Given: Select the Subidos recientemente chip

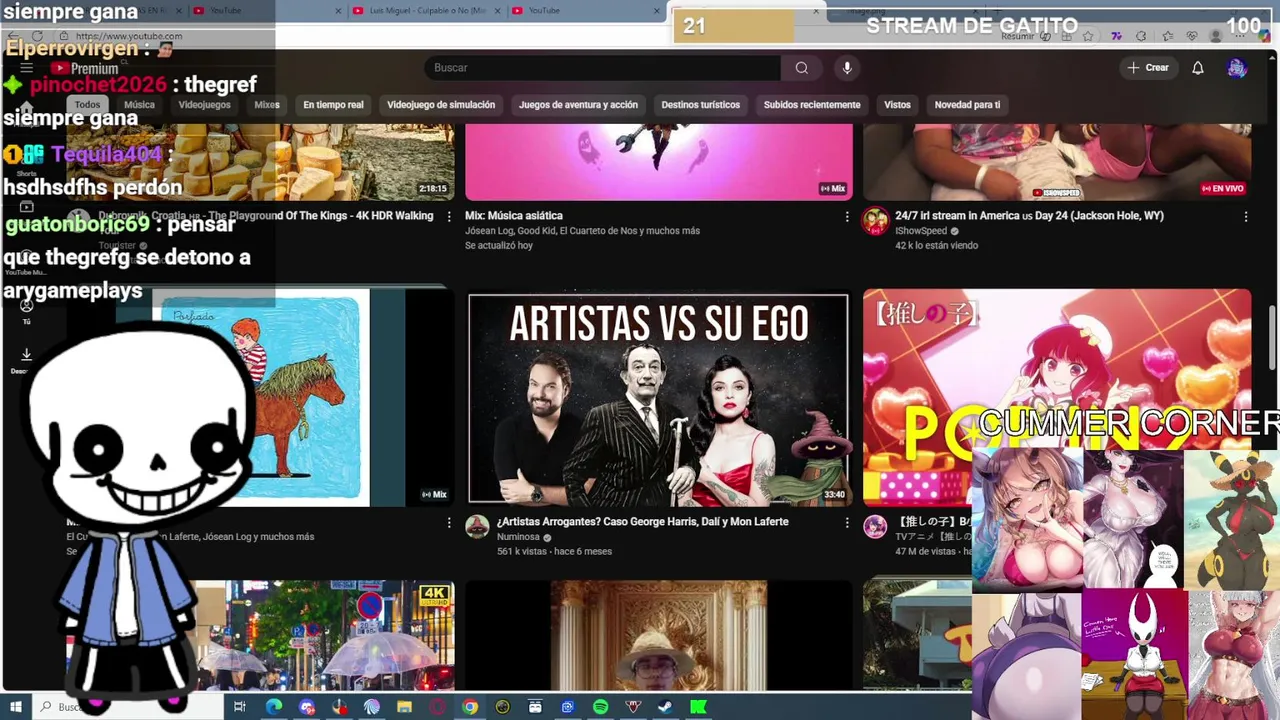Looking at the screenshot, I should [x=812, y=105].
